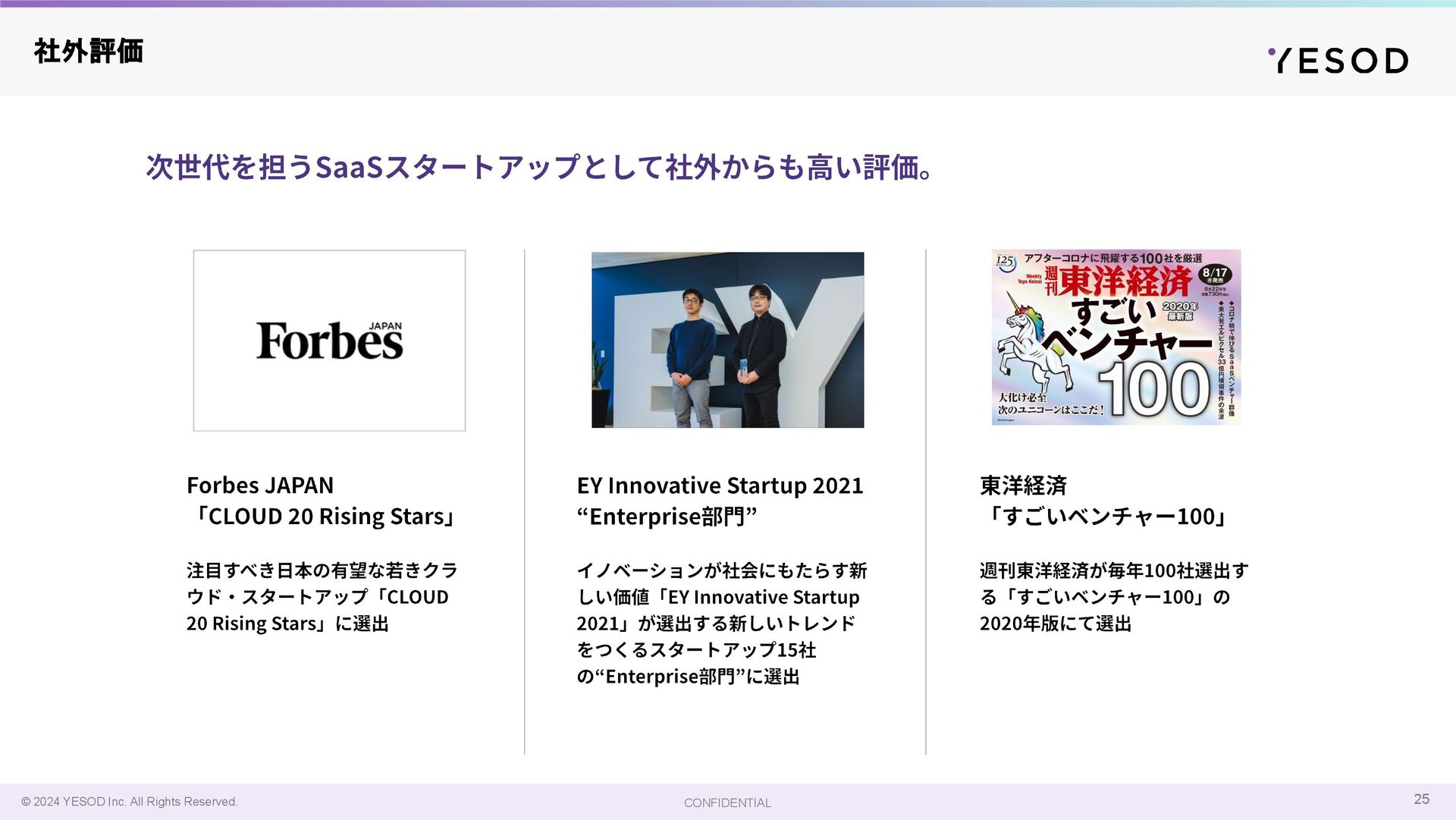The image size is (1456, 820).
Task: Click the purple SaaS startup headline
Action: 539,167
